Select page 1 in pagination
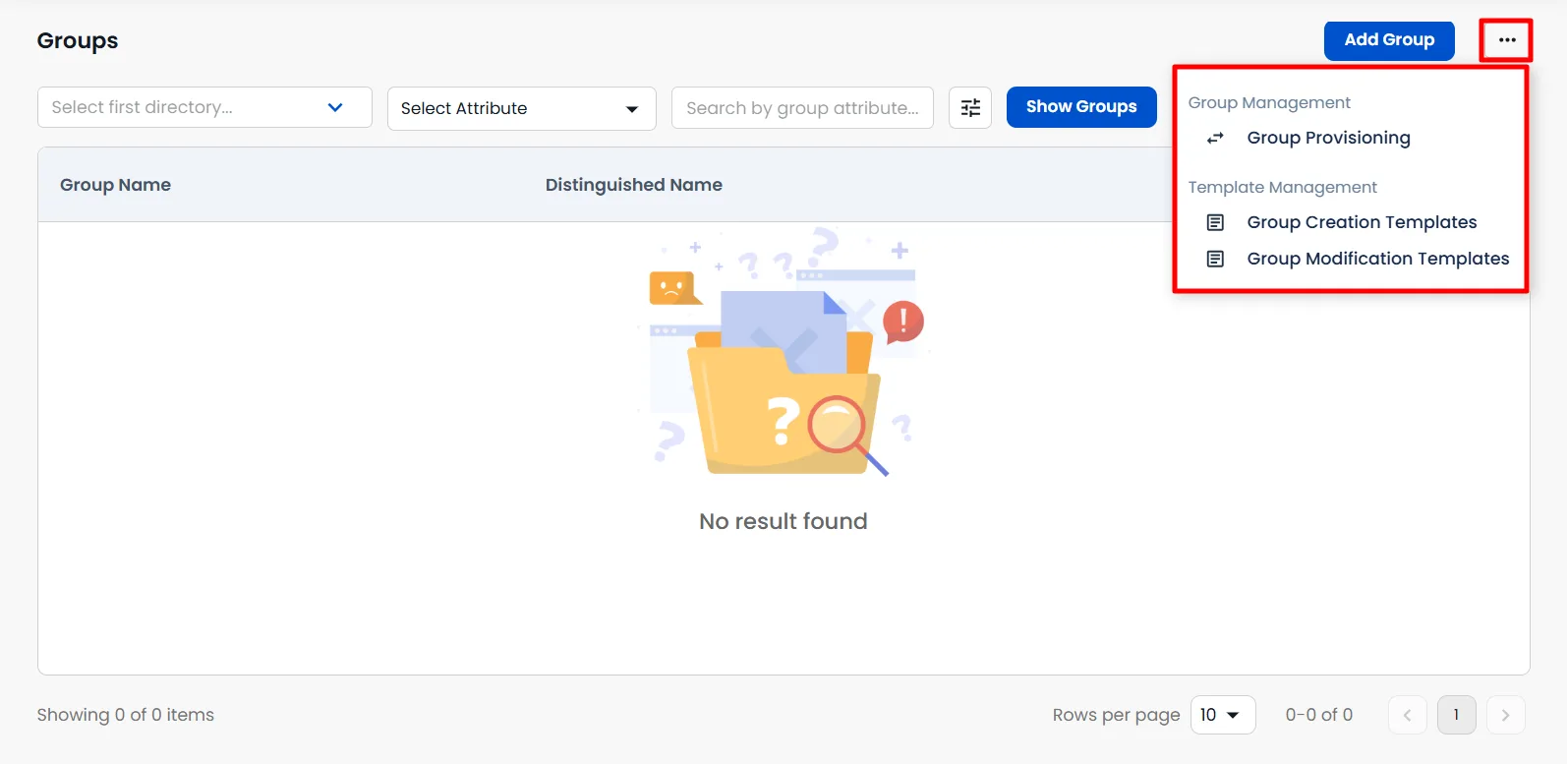 click(x=1456, y=715)
